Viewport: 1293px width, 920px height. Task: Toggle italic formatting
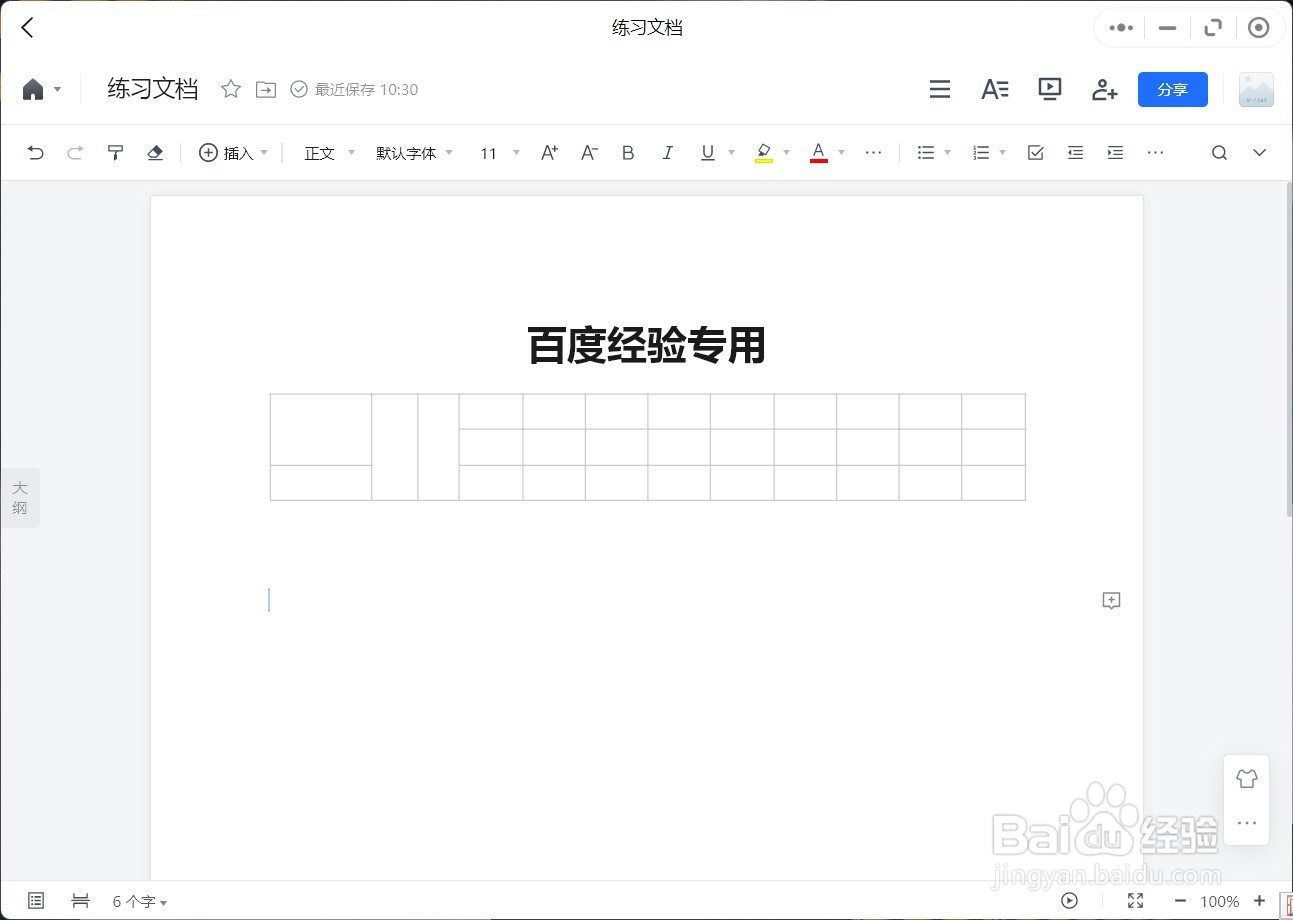tap(667, 153)
